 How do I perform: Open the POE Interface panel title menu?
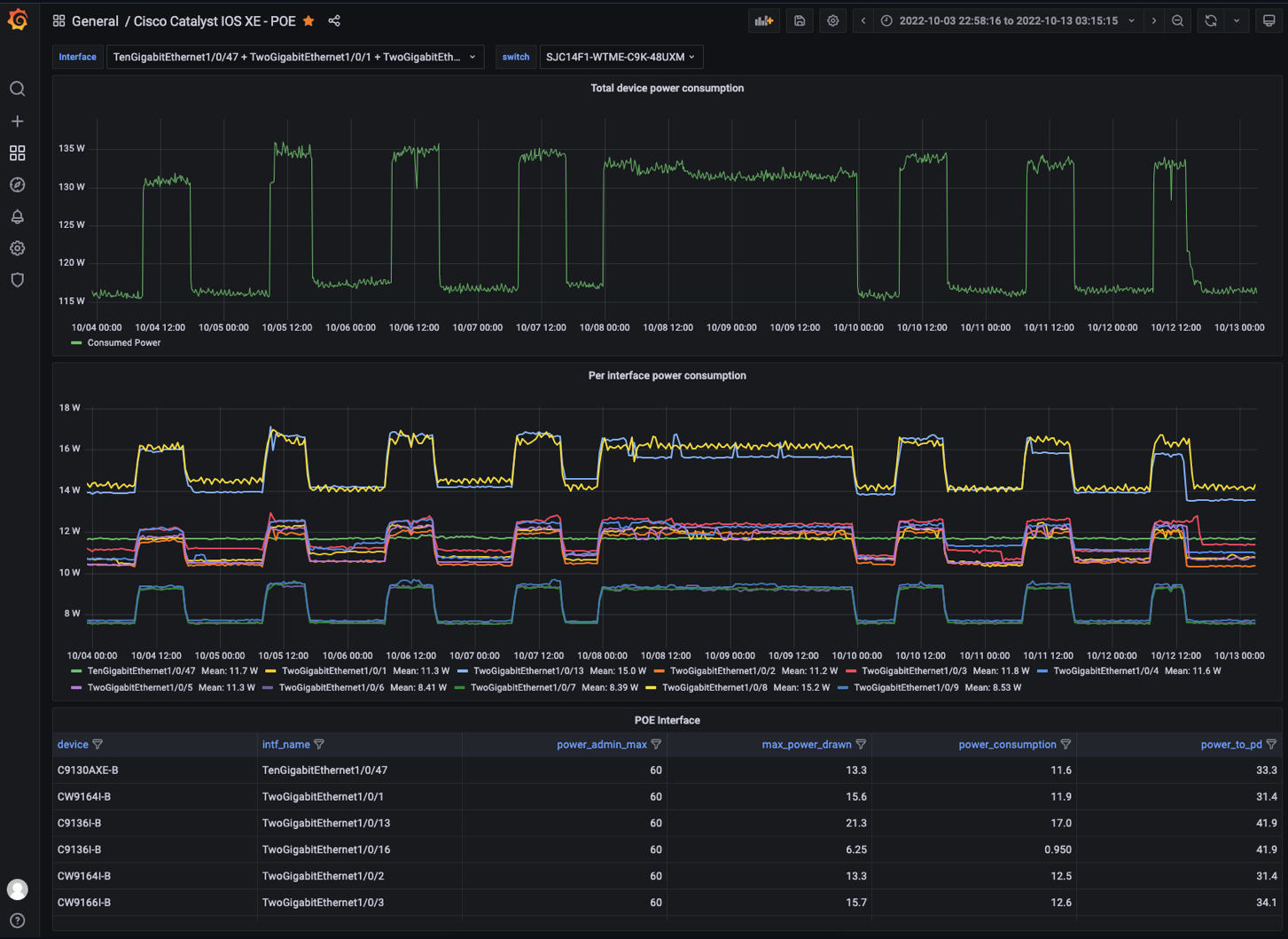point(667,720)
